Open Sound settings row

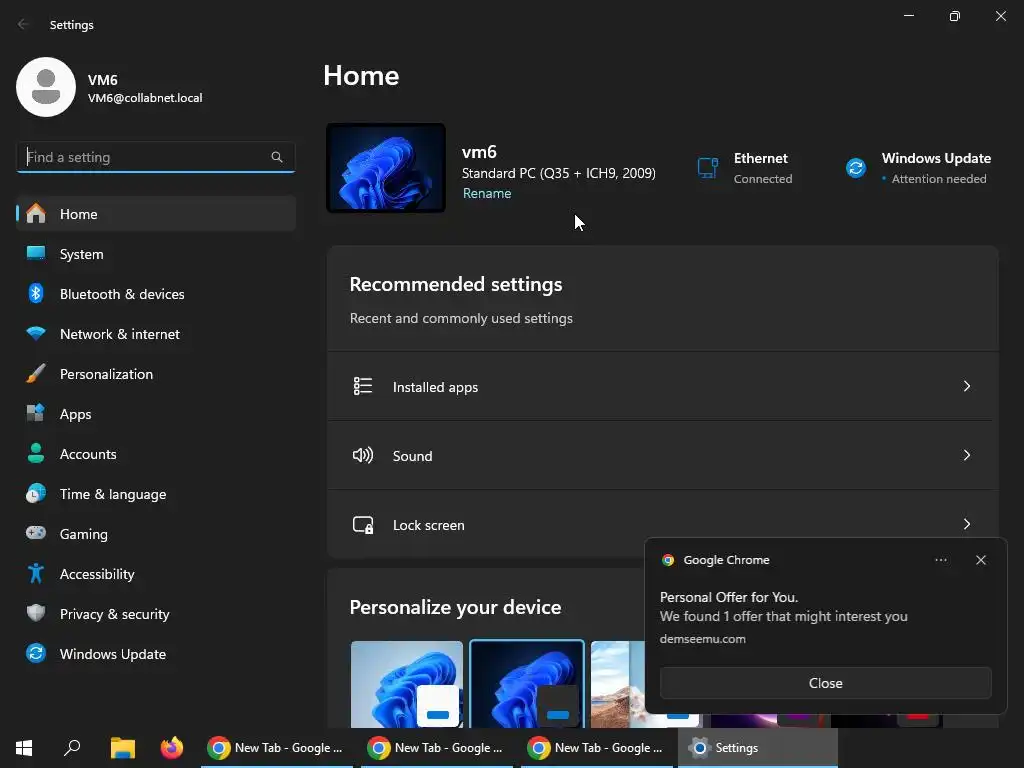click(x=663, y=455)
